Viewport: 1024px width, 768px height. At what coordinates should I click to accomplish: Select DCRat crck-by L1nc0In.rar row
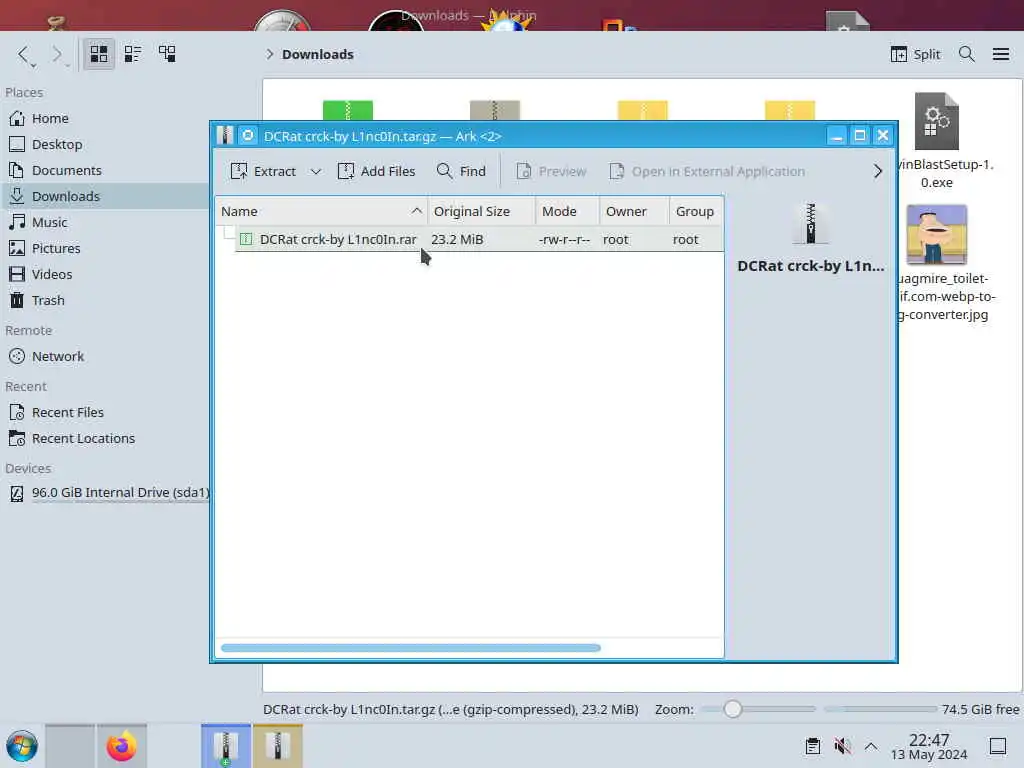(479, 240)
